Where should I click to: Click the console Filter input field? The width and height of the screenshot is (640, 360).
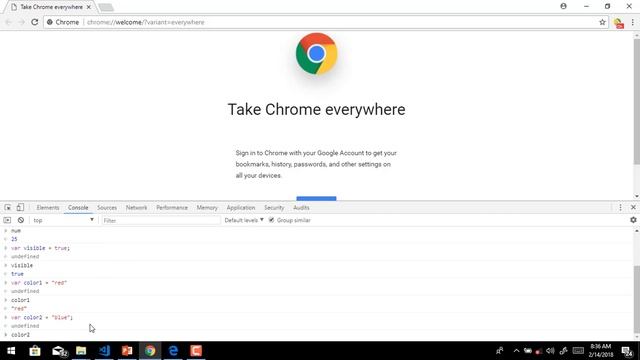coord(160,220)
